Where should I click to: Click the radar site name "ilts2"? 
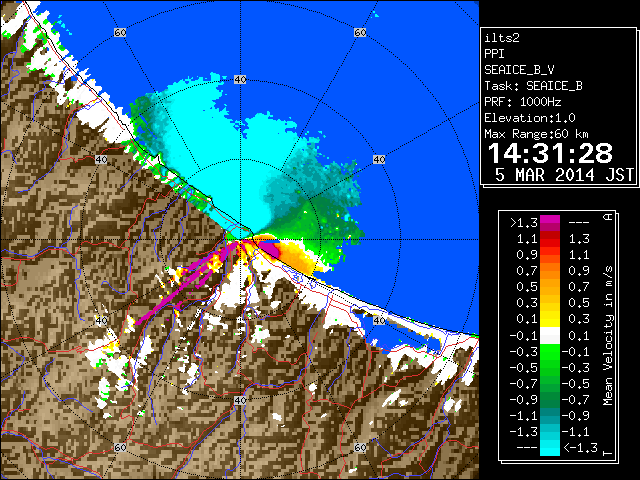pos(502,38)
